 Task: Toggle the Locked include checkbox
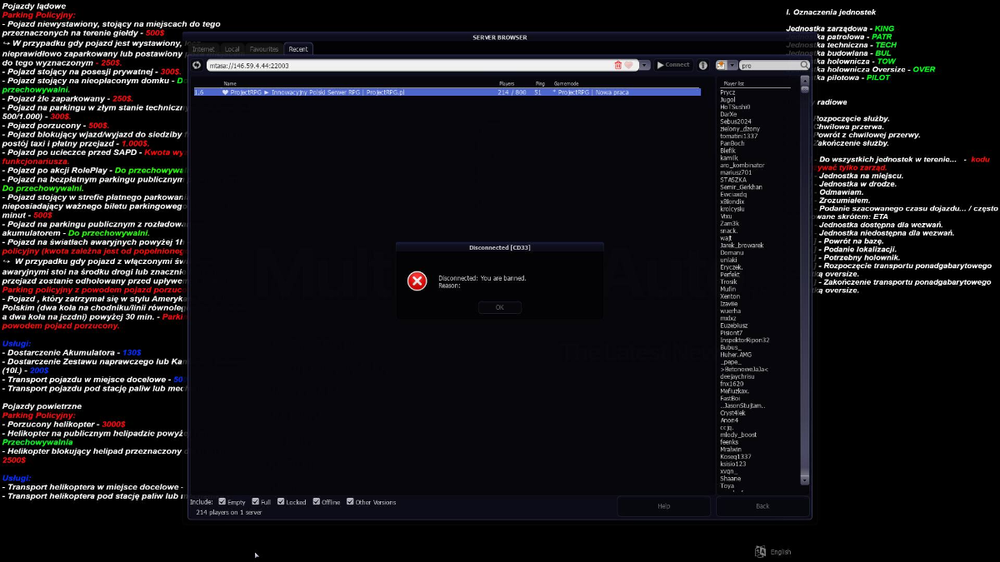(281, 502)
